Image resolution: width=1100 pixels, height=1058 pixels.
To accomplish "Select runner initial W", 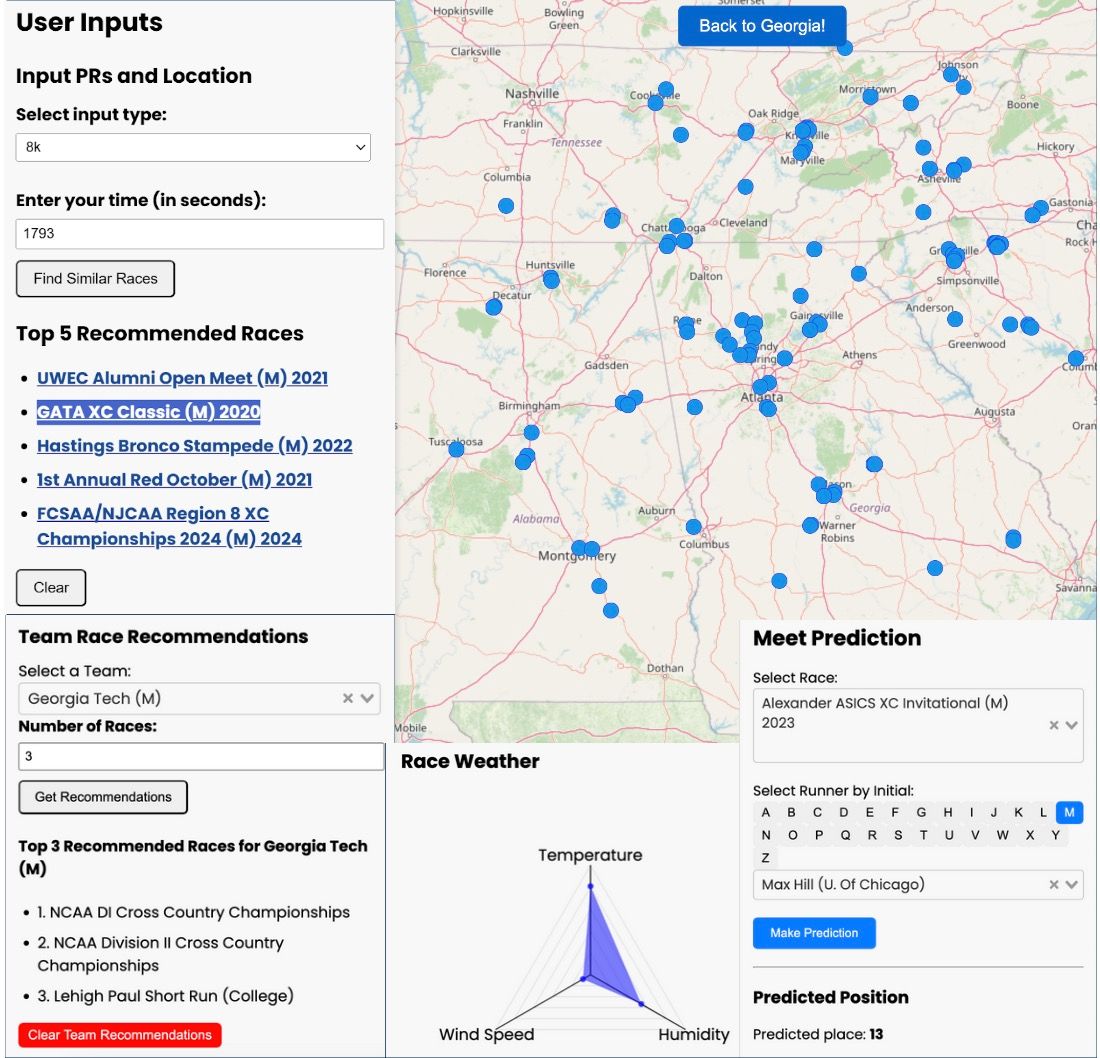I will [1002, 835].
